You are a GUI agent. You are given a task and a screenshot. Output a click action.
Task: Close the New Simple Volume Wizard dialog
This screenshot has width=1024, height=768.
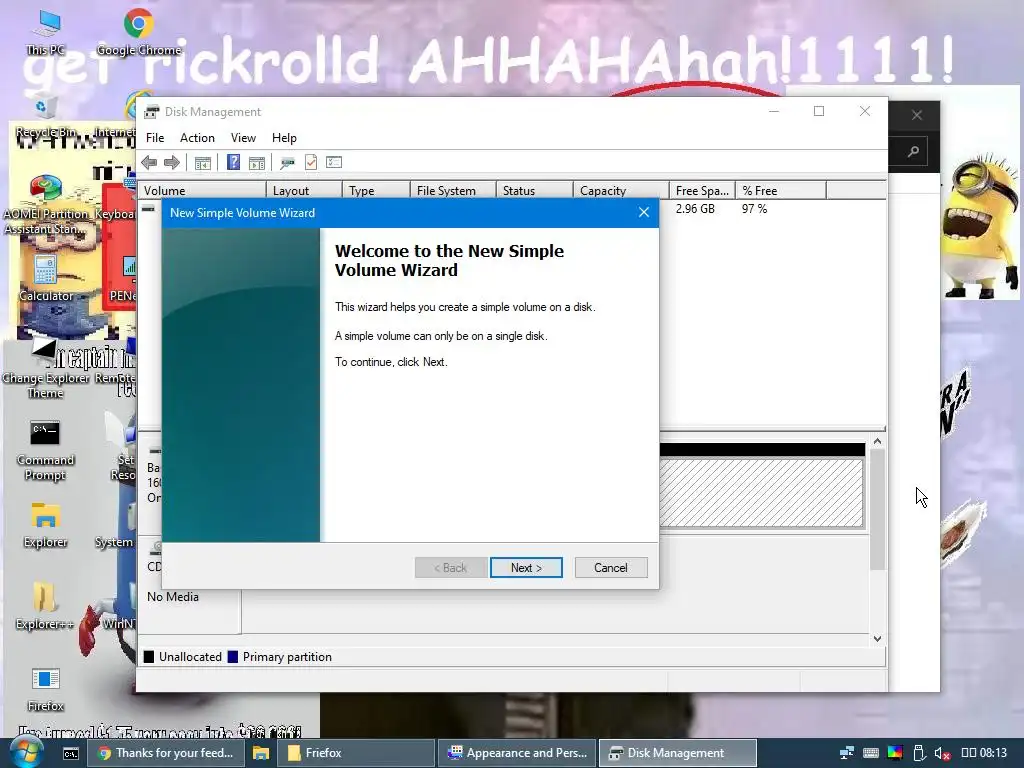tap(644, 212)
